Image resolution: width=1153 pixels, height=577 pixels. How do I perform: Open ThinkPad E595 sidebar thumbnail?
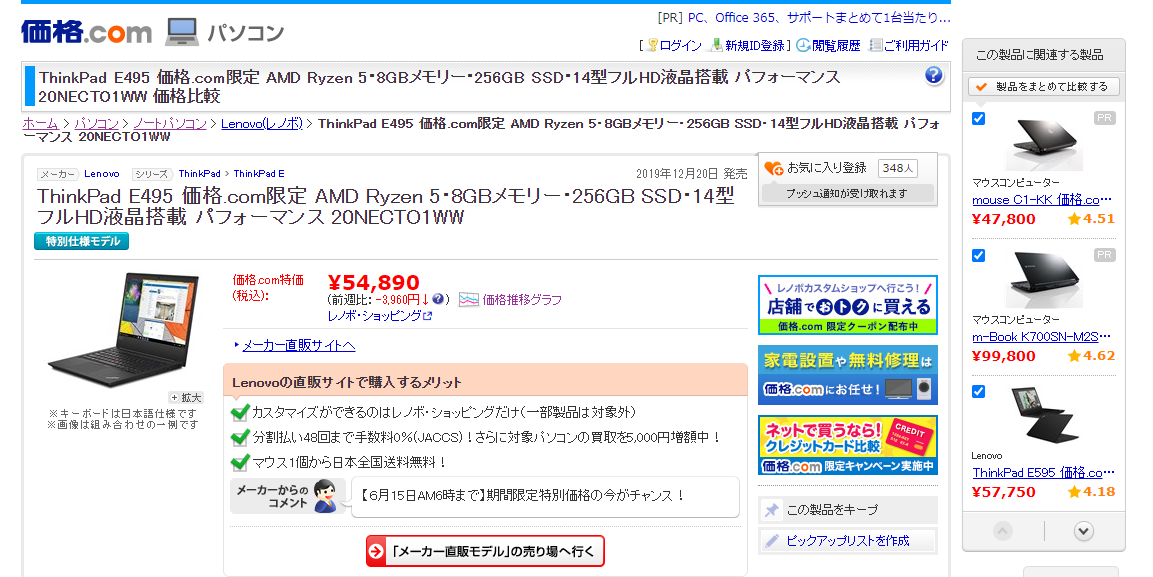pos(1044,414)
